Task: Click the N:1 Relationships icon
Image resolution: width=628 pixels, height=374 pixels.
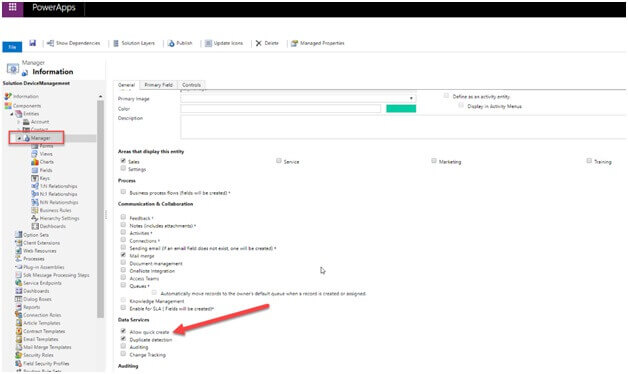Action: pos(34,194)
